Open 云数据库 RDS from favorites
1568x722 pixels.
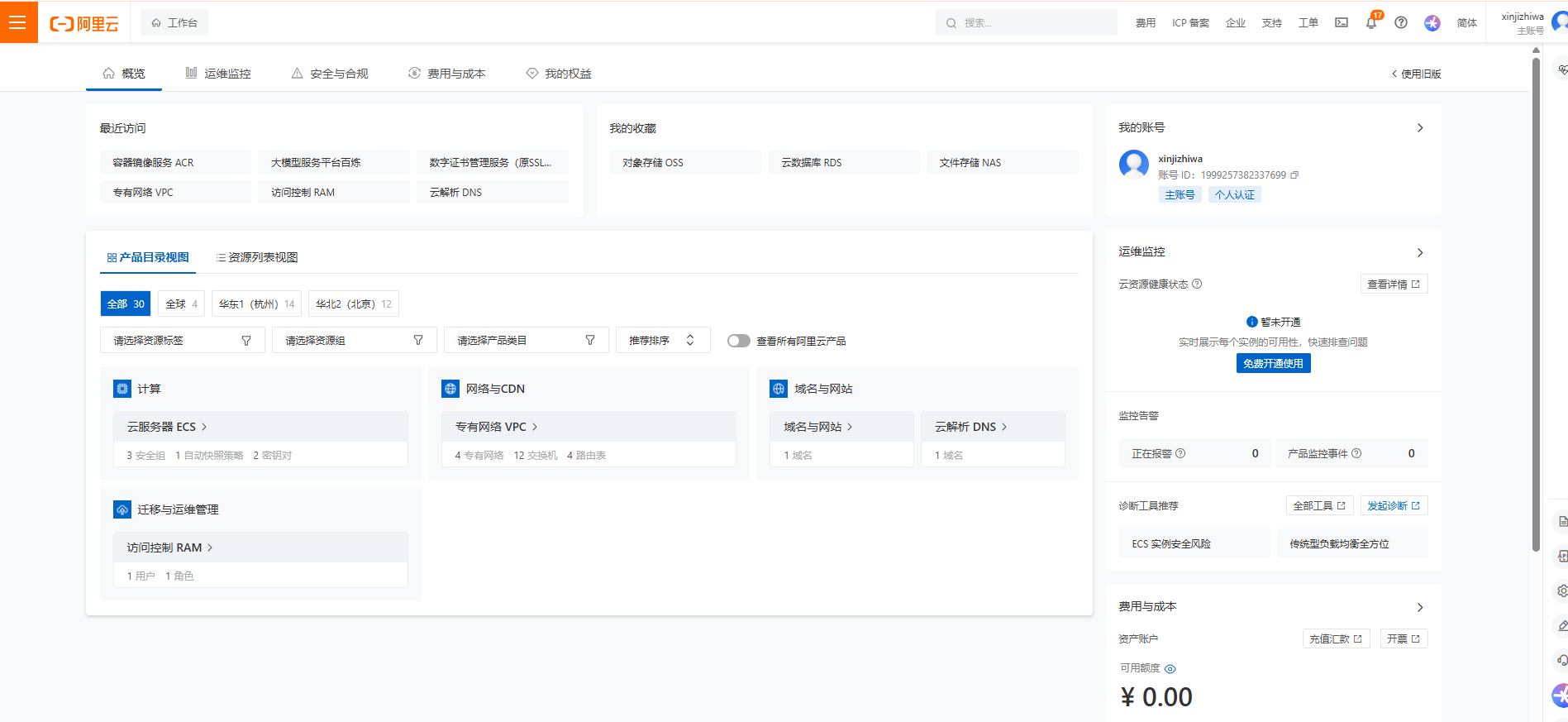point(844,162)
